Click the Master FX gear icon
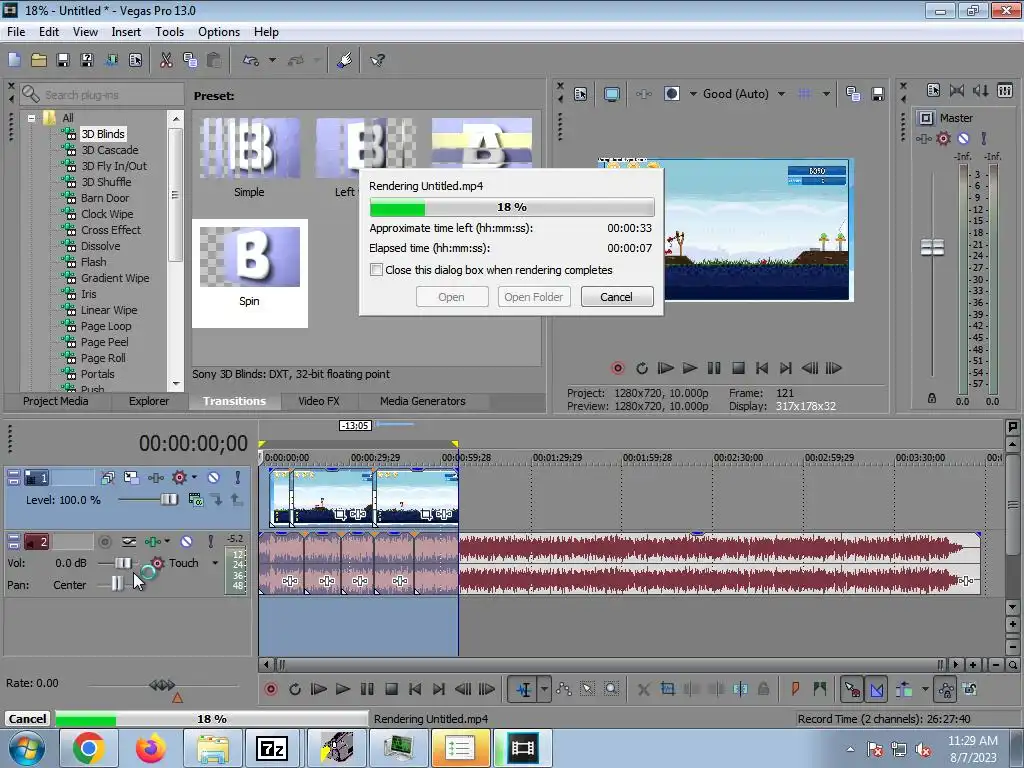 click(x=943, y=138)
